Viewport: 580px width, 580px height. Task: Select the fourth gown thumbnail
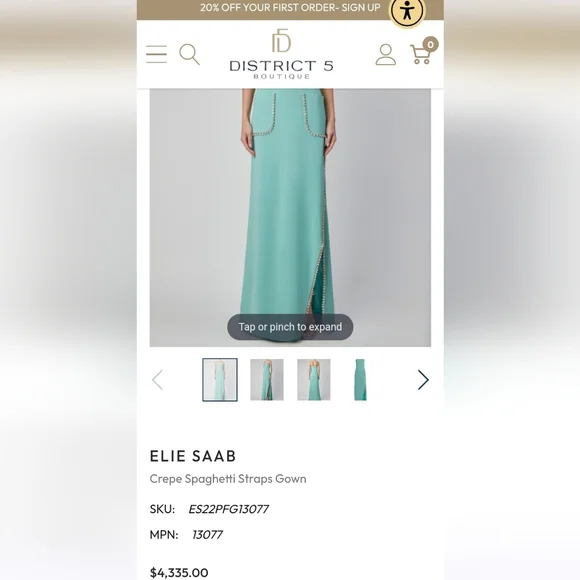tap(360, 380)
